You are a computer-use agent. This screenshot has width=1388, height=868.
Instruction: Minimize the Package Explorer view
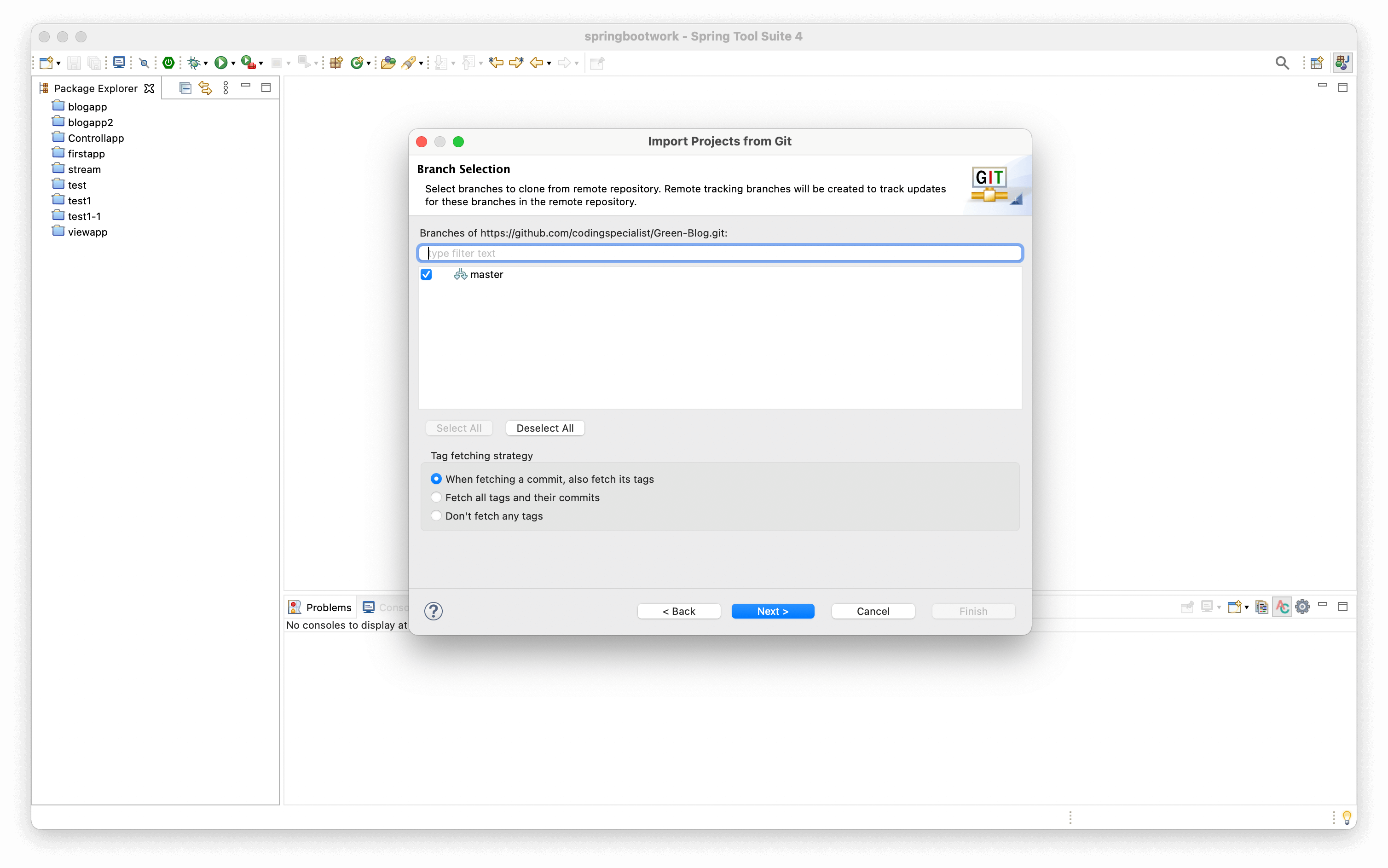pyautogui.click(x=246, y=86)
